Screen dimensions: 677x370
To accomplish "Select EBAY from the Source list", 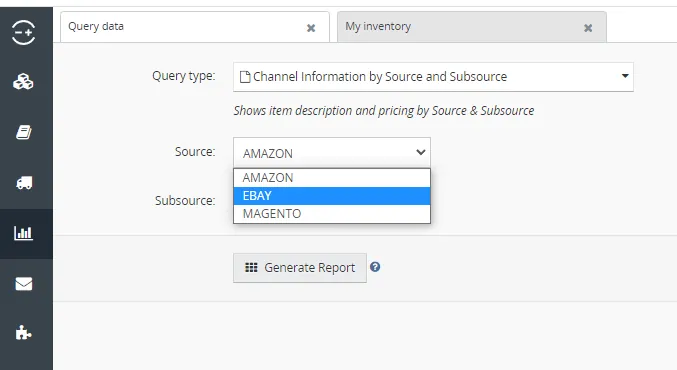I will click(x=332, y=196).
